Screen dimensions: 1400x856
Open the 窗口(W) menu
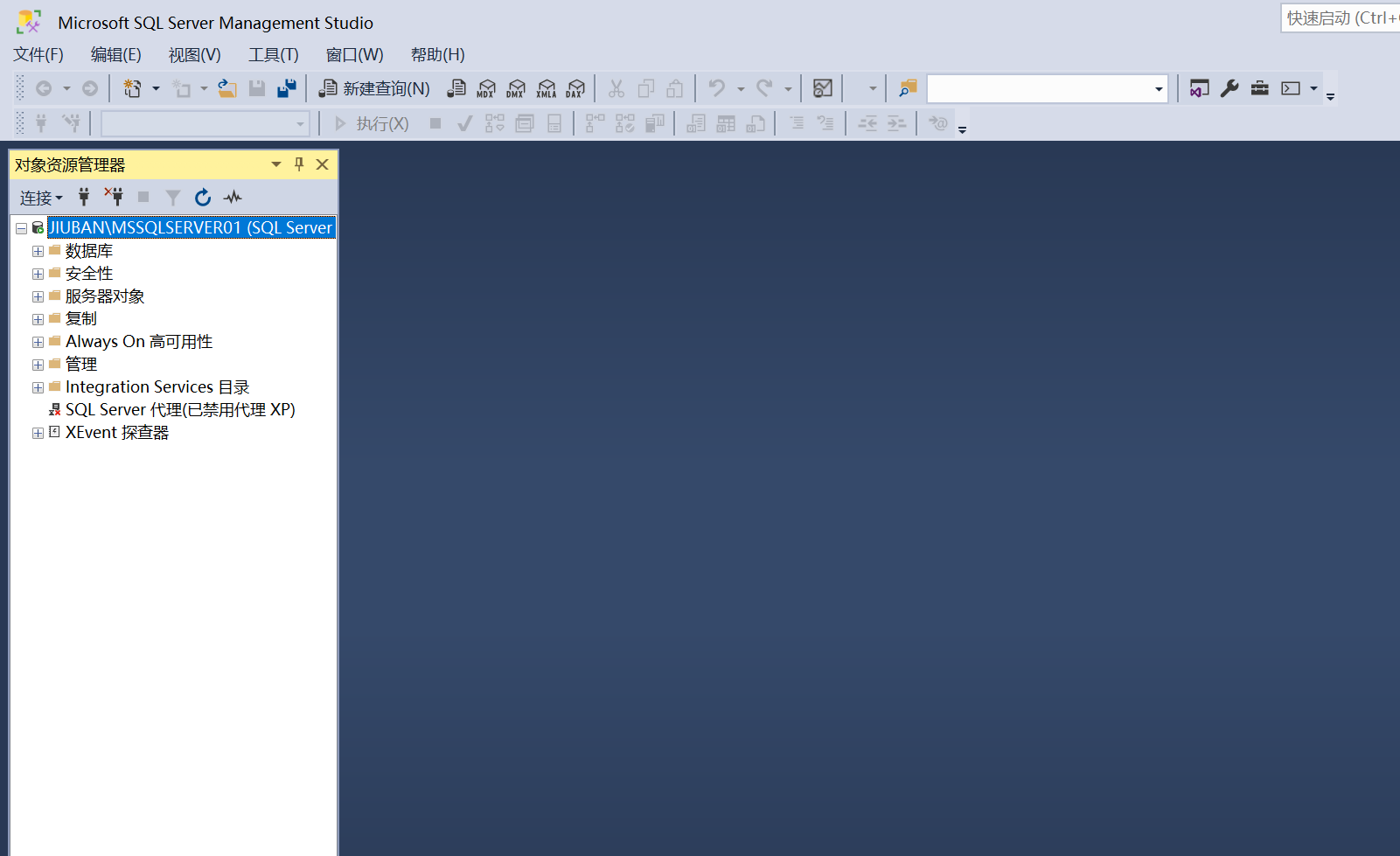tap(355, 55)
